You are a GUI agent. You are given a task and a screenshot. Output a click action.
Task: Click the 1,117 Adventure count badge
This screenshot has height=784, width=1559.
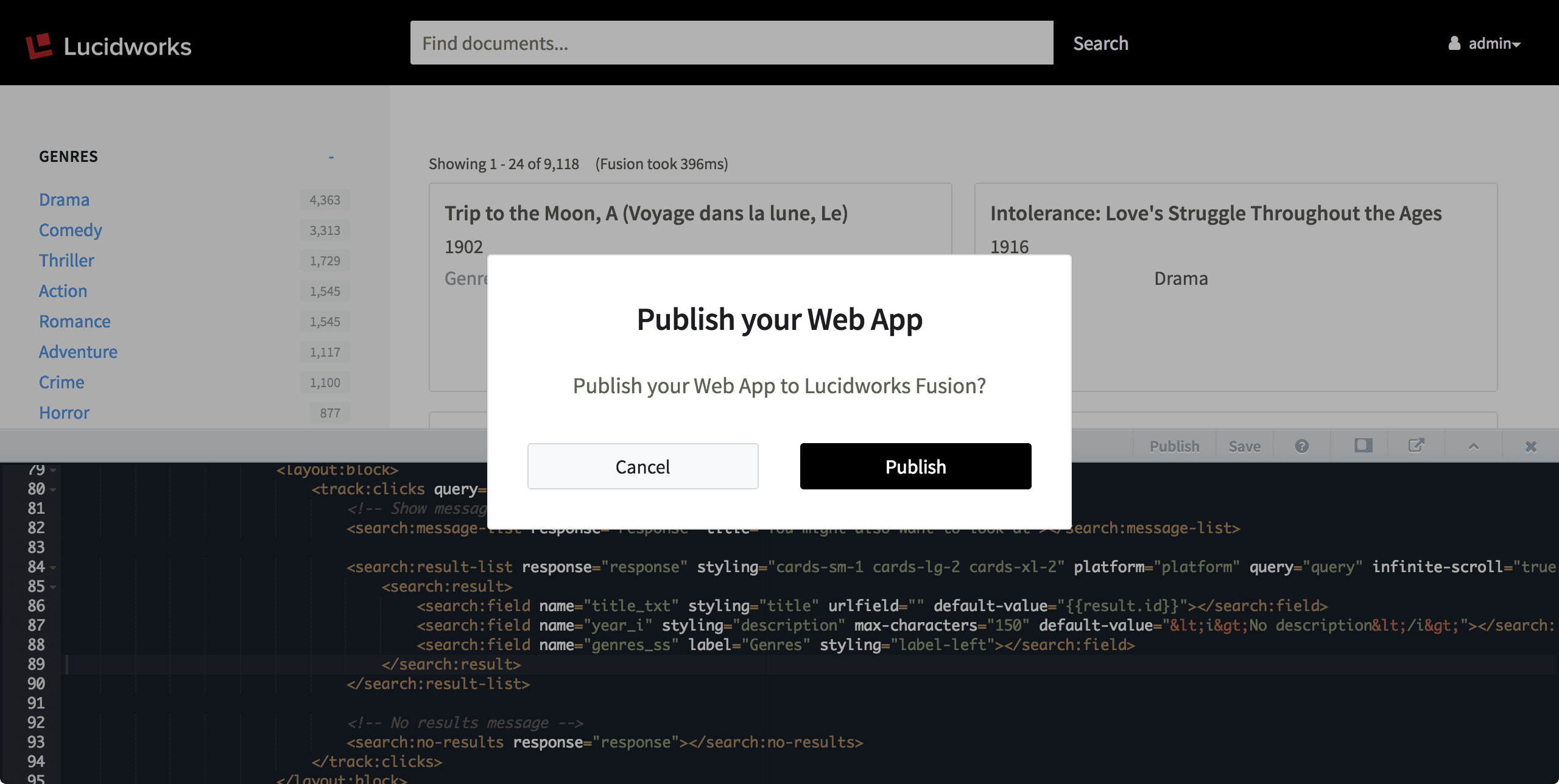point(325,352)
